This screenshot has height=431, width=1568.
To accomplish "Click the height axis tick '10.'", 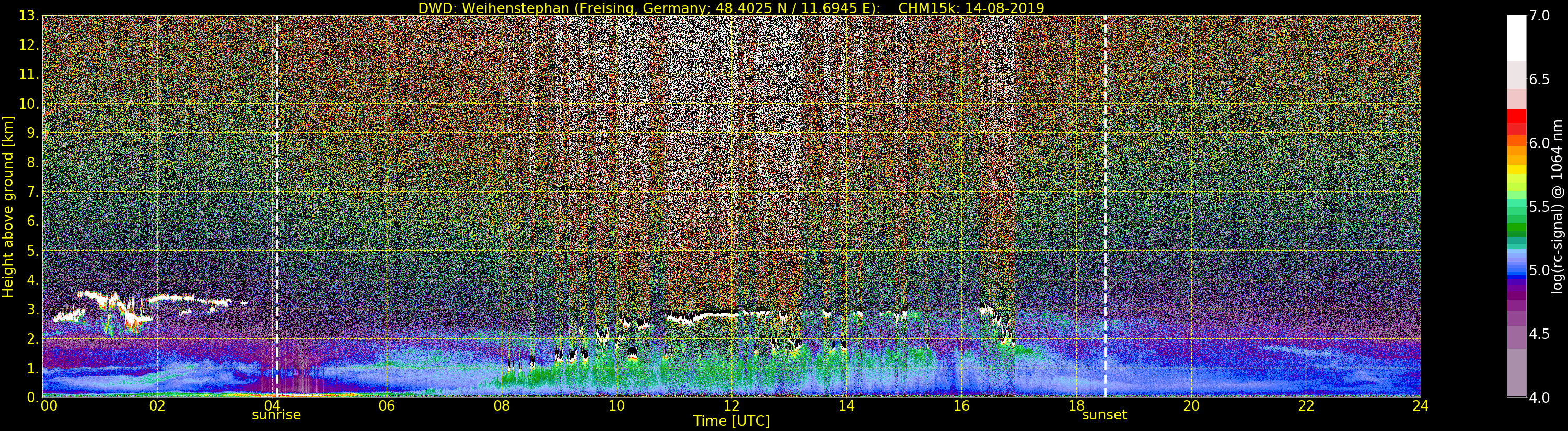I will (29, 104).
